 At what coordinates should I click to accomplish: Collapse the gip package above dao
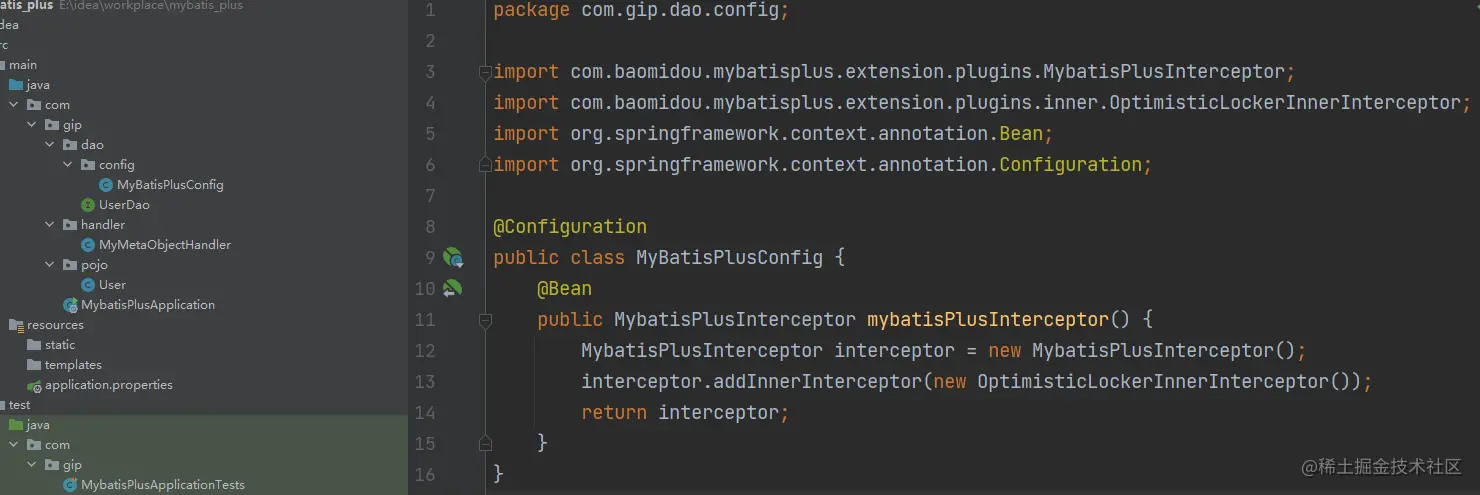point(32,125)
